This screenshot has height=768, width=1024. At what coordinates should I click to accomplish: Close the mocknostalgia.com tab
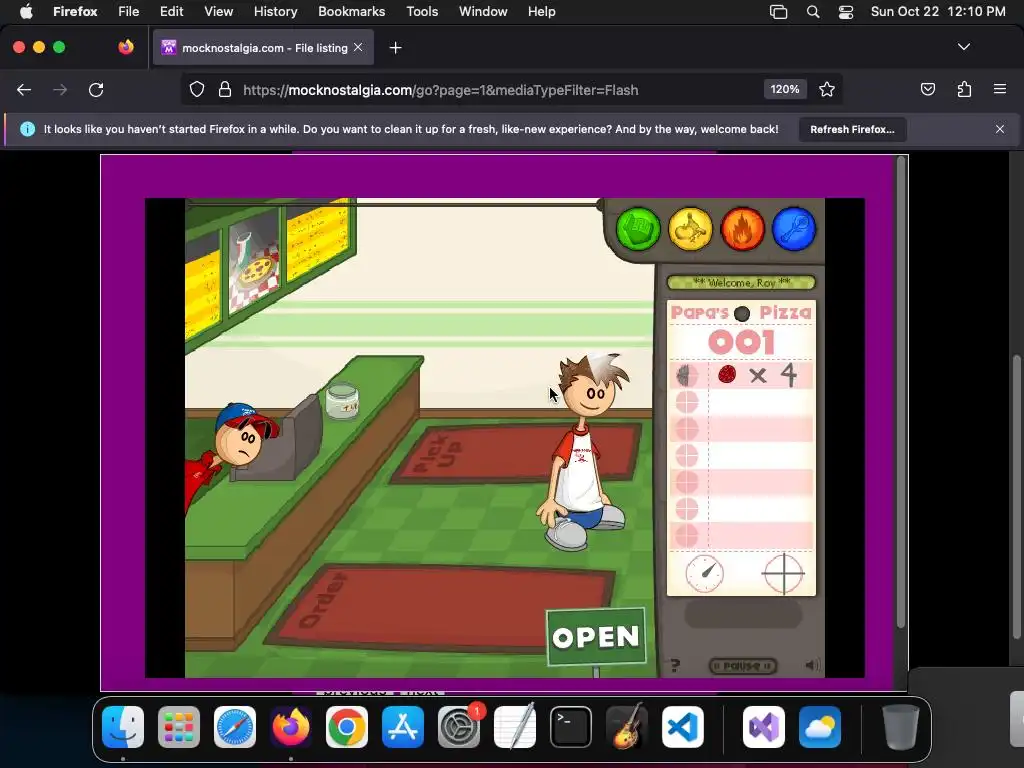(x=358, y=47)
